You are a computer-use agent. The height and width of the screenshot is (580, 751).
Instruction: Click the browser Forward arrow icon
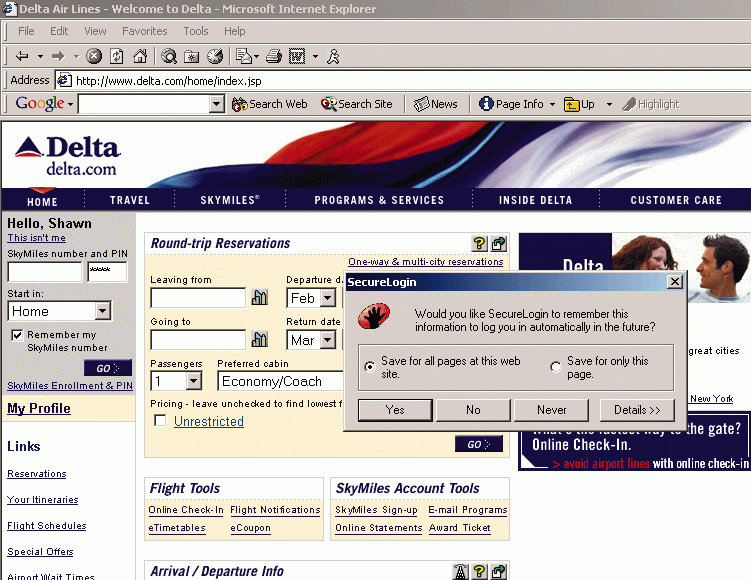coord(58,57)
